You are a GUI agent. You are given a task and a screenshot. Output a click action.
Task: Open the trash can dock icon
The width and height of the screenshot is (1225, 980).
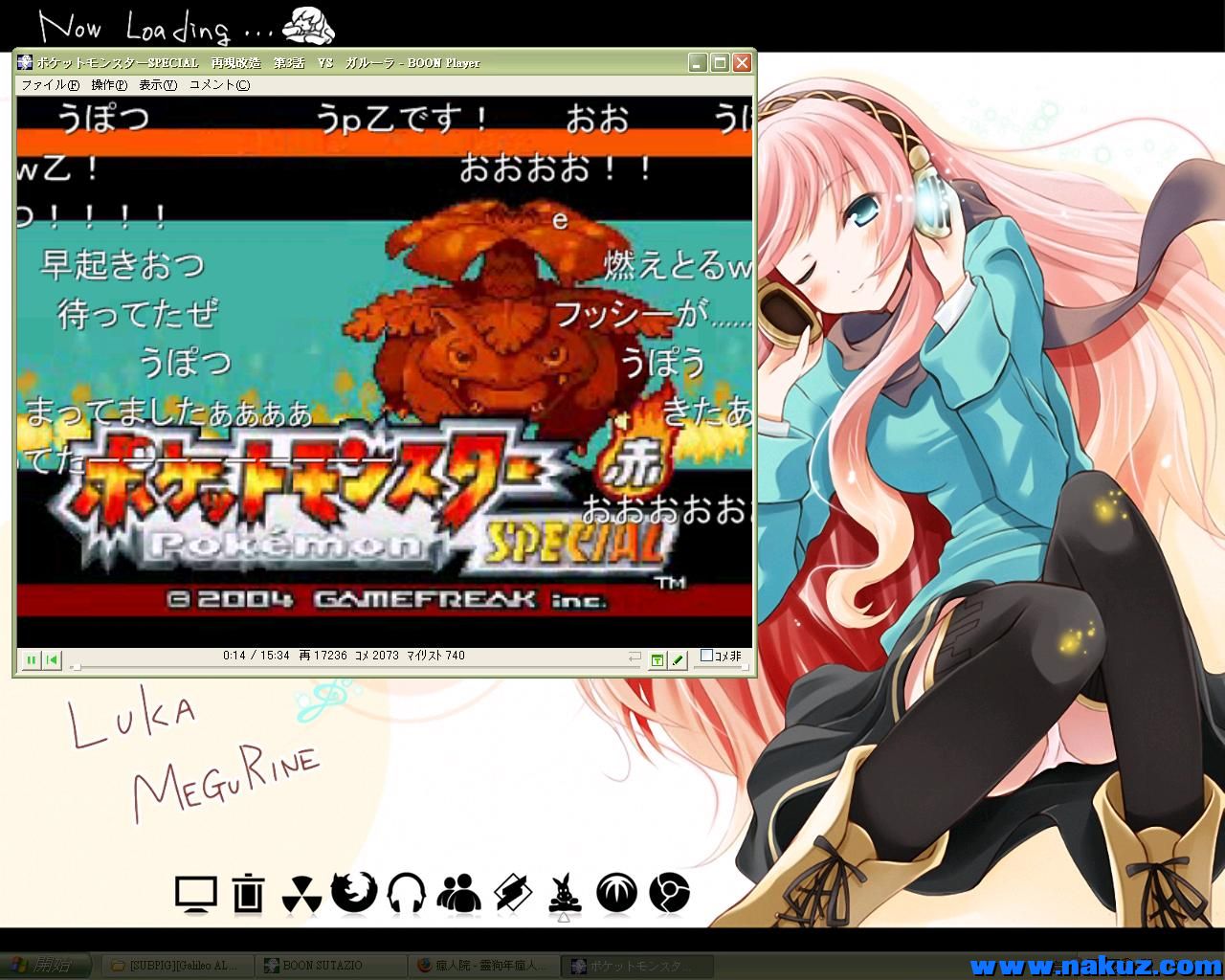pyautogui.click(x=248, y=893)
